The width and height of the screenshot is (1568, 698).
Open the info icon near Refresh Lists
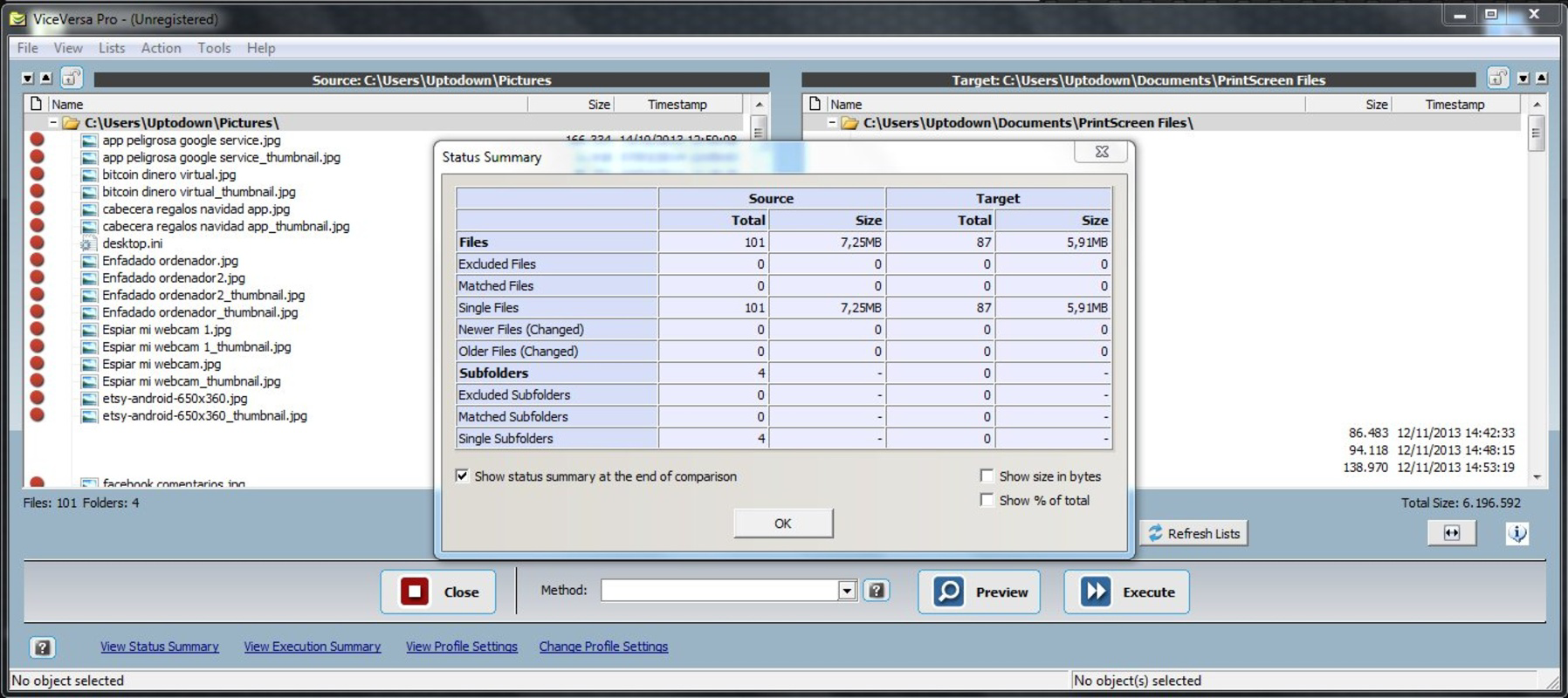coord(1517,533)
